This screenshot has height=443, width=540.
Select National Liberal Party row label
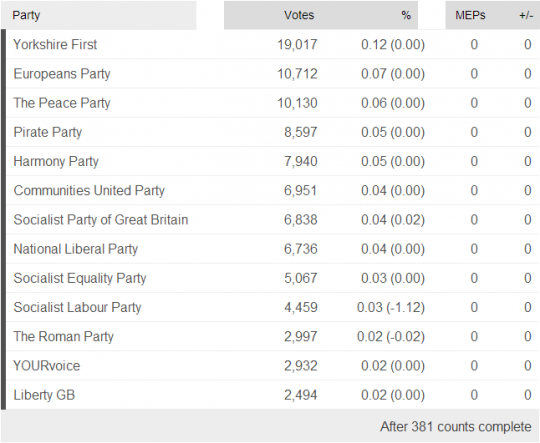pos(75,249)
